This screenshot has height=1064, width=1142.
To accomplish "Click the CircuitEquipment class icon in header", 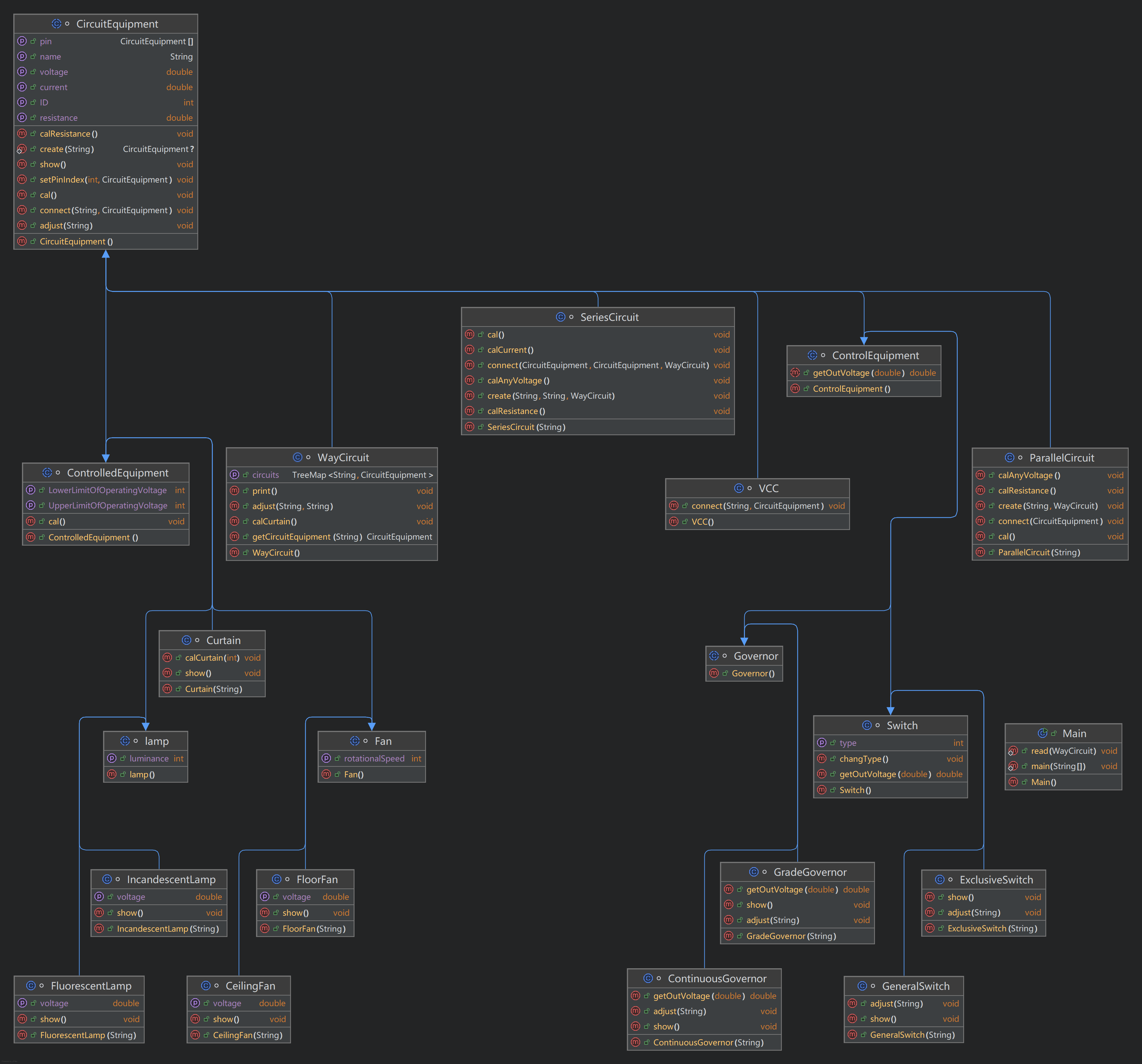I will pos(56,24).
